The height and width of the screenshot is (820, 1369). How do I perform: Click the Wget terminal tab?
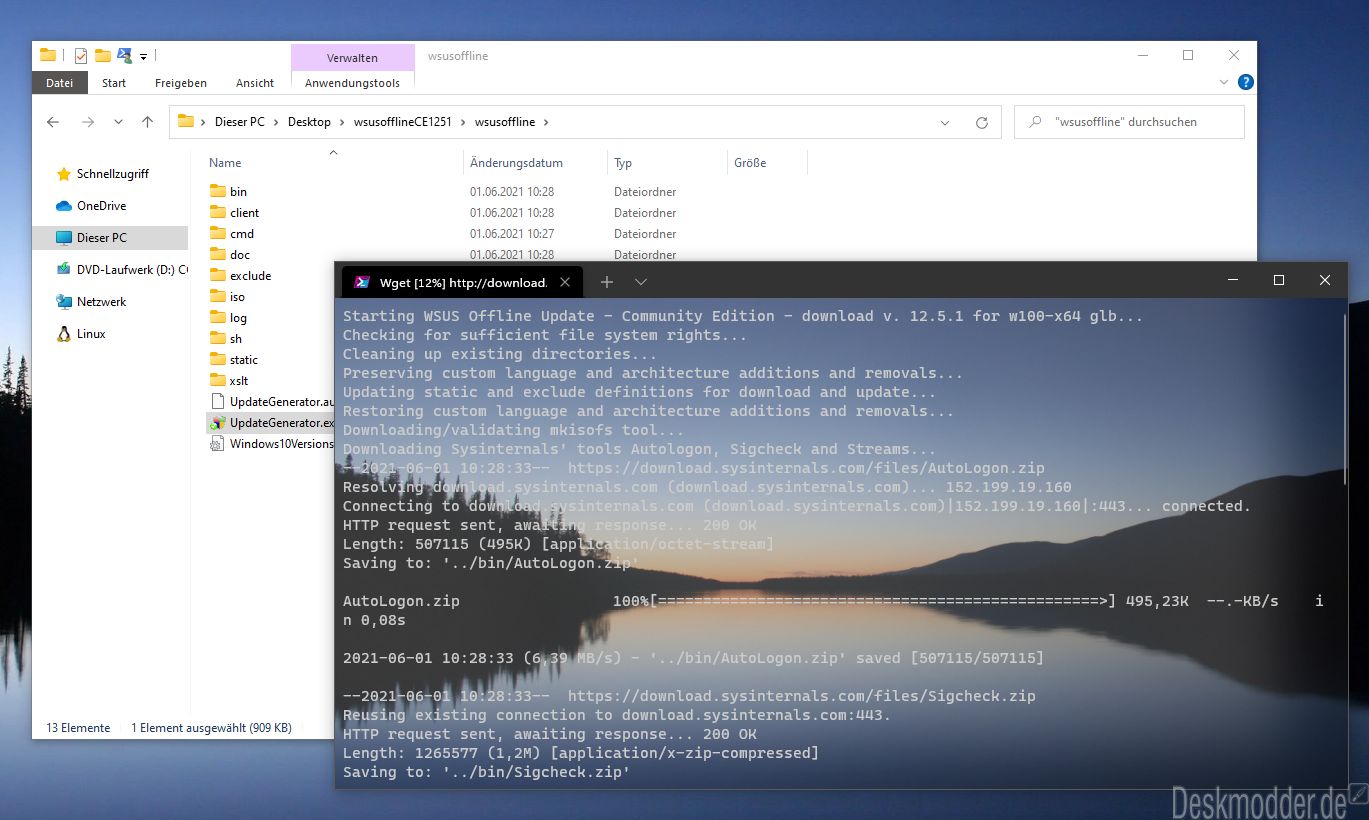(x=463, y=282)
